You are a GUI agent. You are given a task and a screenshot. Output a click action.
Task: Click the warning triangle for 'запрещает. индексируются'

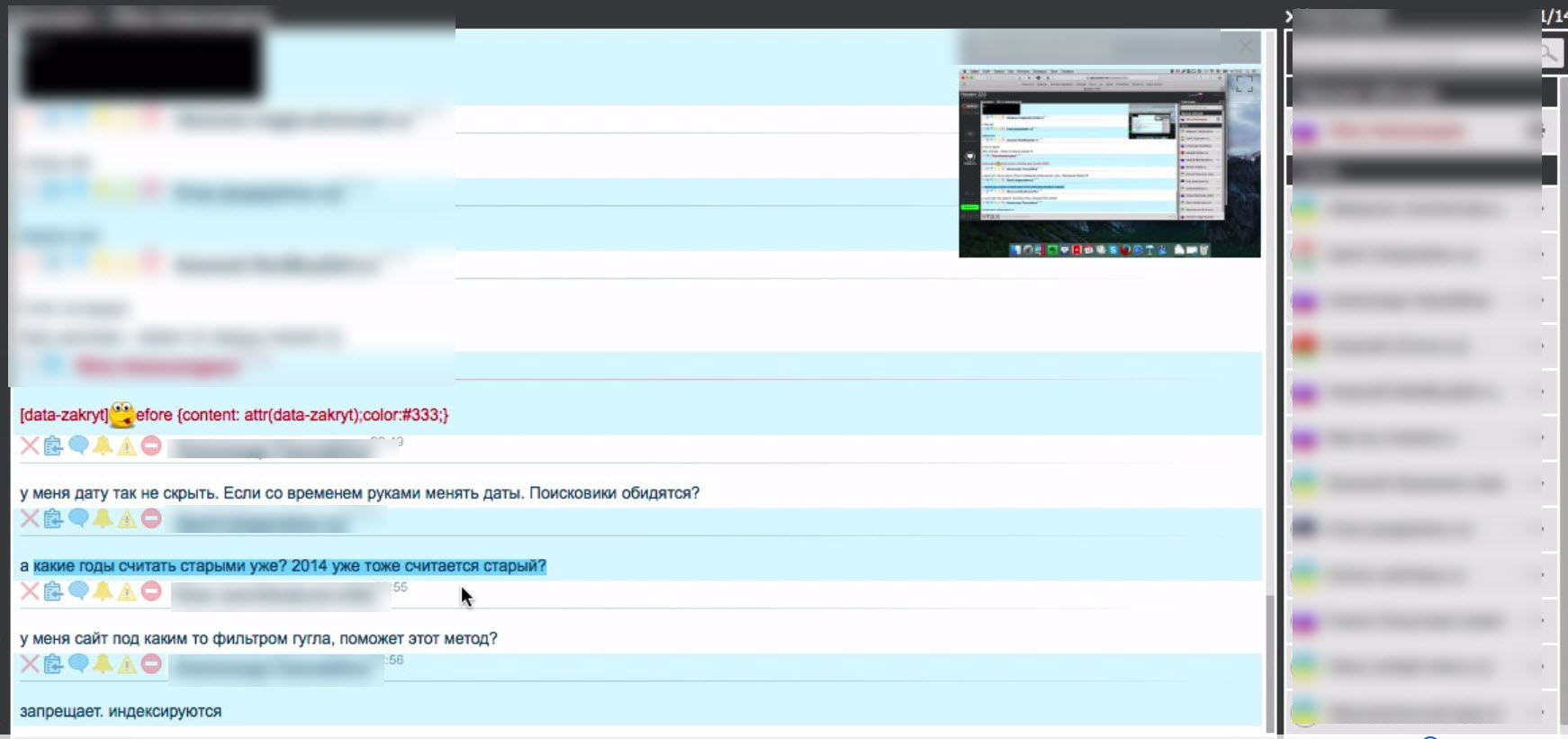(127, 664)
